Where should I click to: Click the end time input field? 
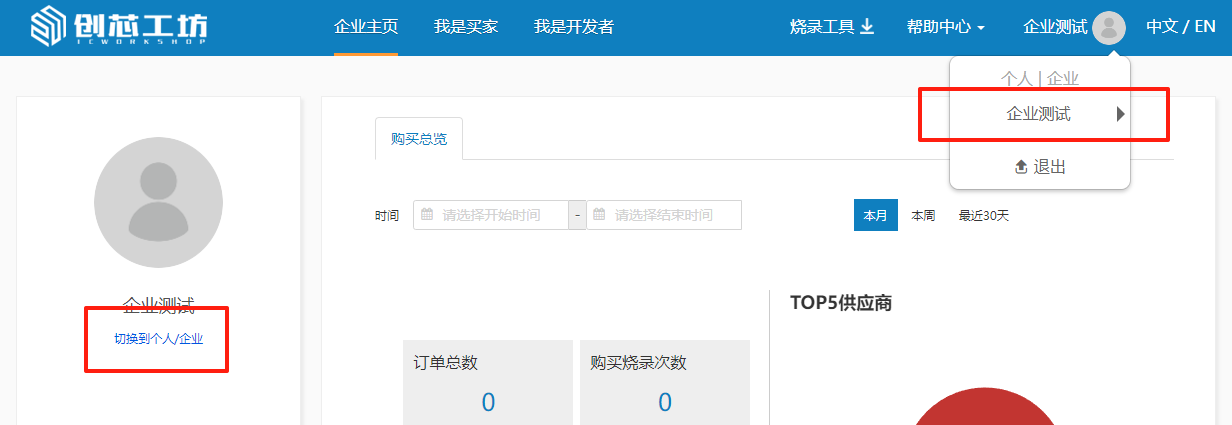pos(664,215)
